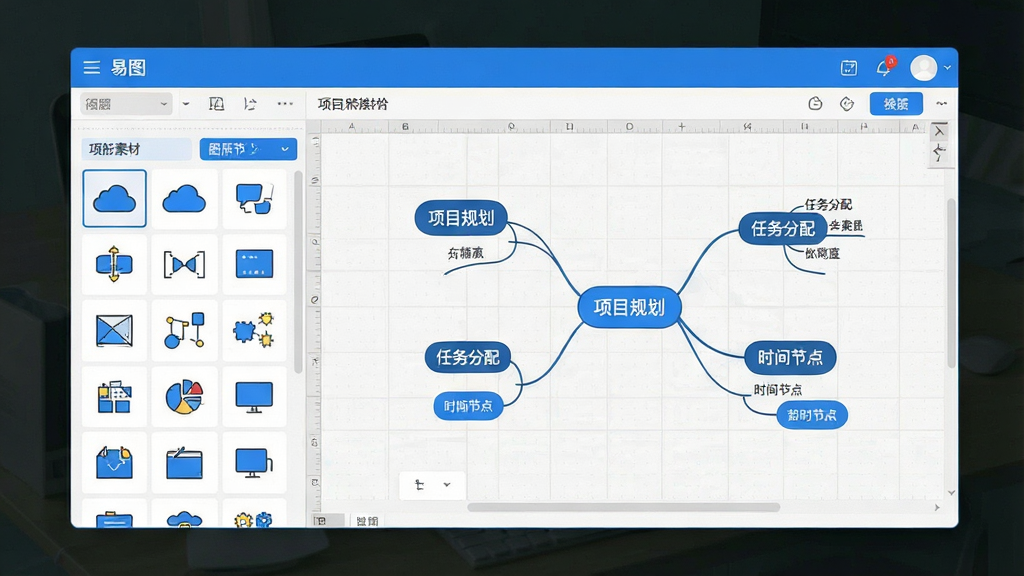Open the gray style dropdown in the toolbar
Screen dimensions: 1024x576
(x=126, y=103)
